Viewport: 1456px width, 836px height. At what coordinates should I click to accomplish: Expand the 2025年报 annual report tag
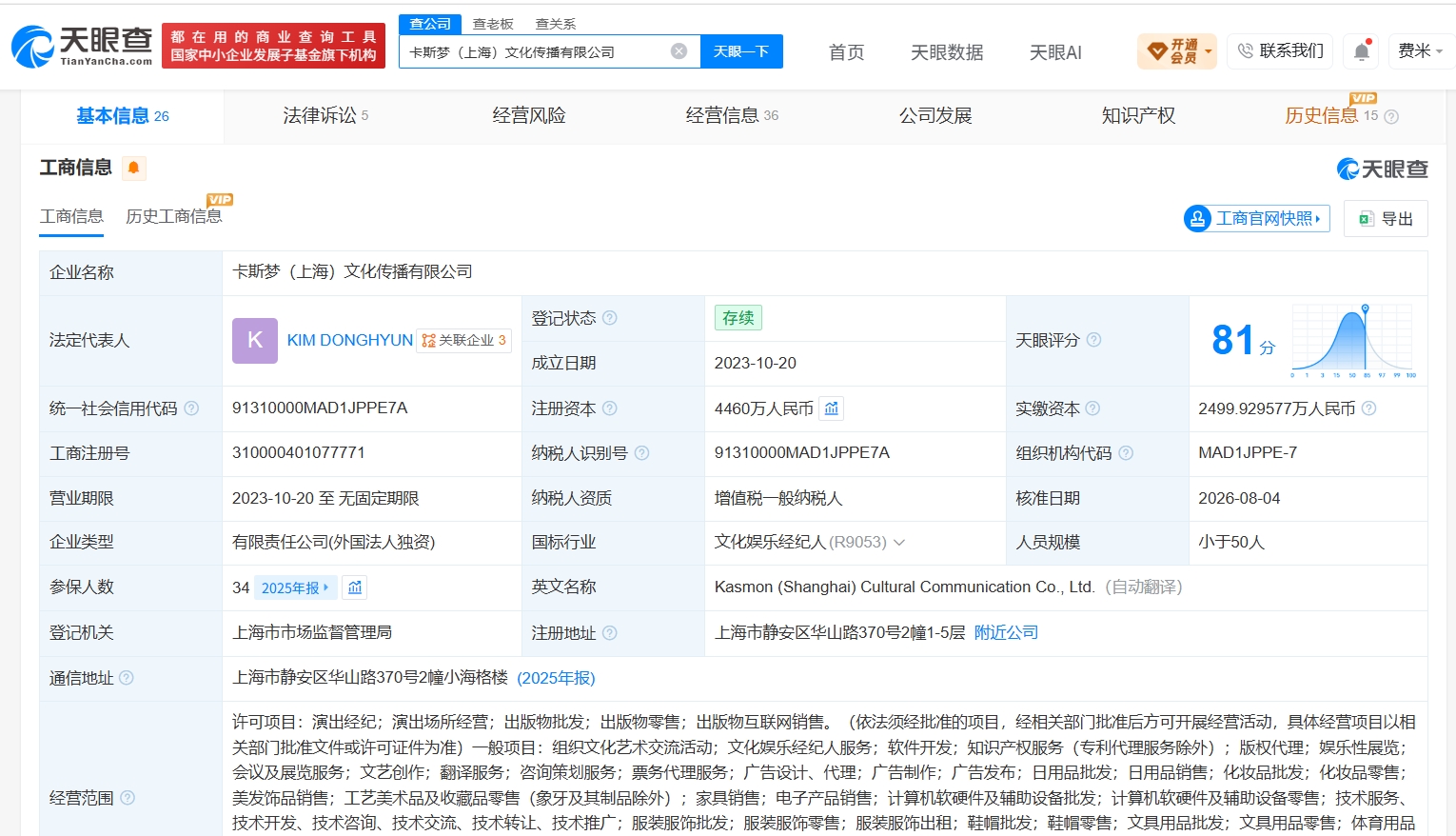(295, 587)
